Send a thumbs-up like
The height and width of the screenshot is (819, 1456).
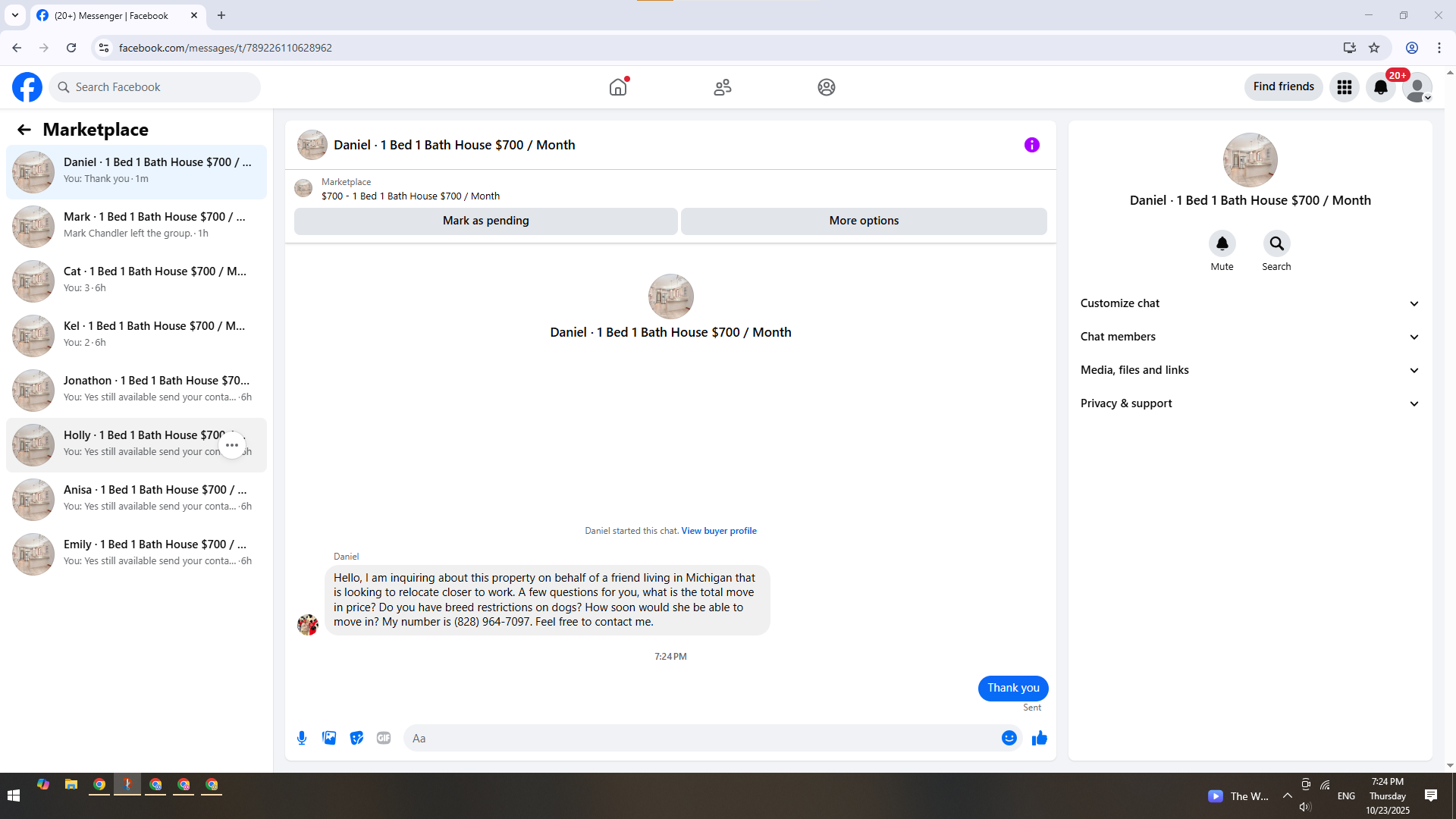[x=1039, y=738]
